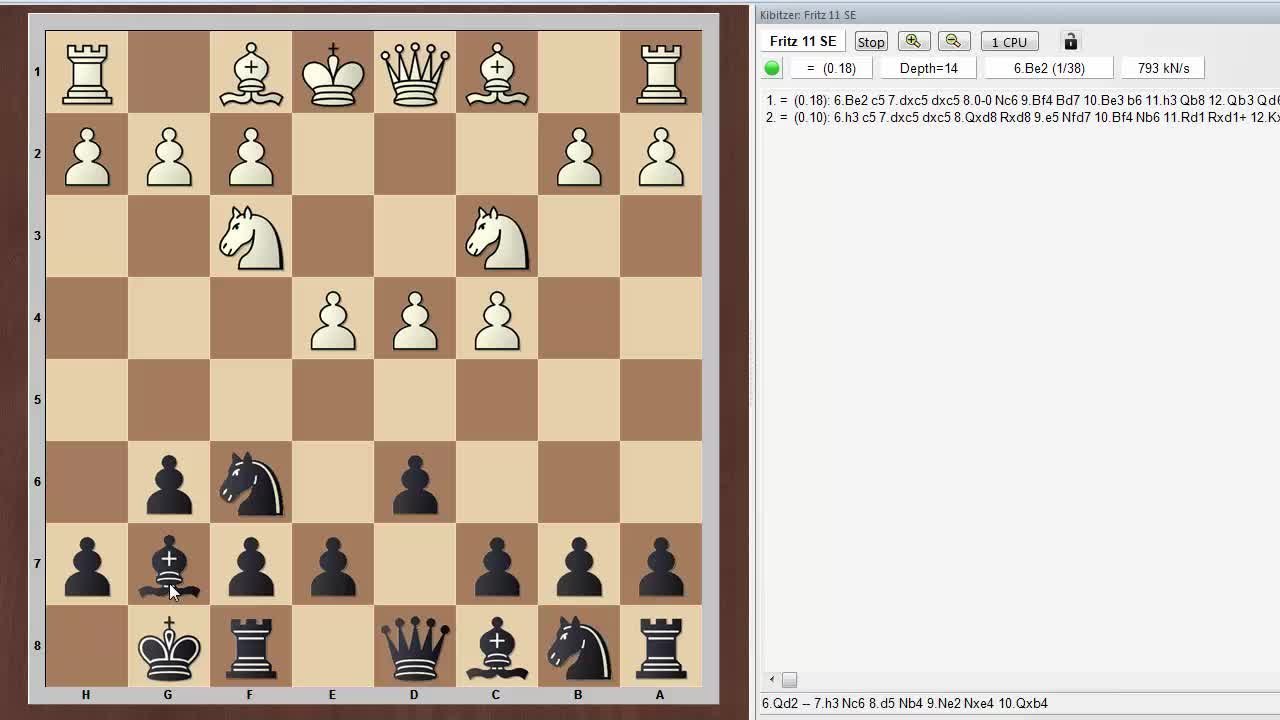Image resolution: width=1280 pixels, height=720 pixels.
Task: Click the green engine status light
Action: point(772,68)
